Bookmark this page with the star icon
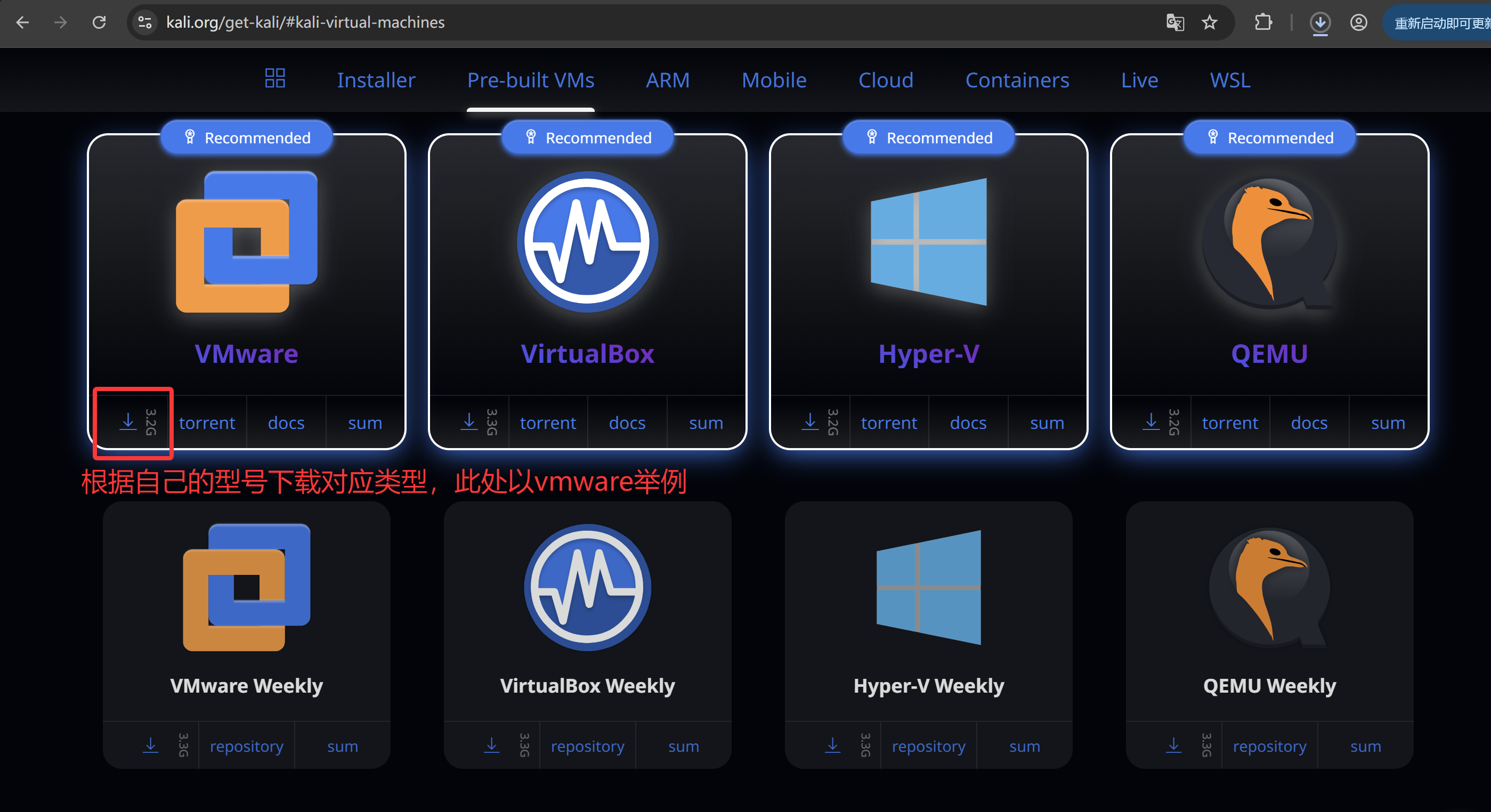The height and width of the screenshot is (812, 1491). 1210,22
